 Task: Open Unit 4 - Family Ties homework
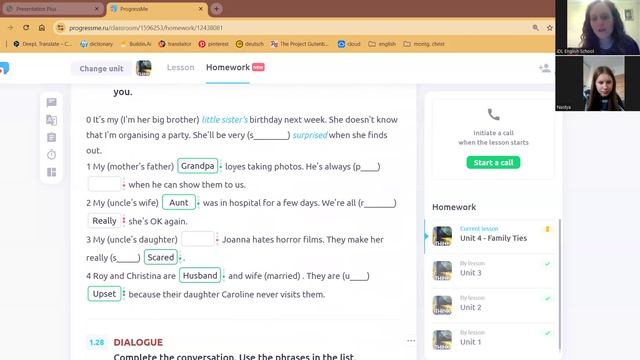(492, 236)
